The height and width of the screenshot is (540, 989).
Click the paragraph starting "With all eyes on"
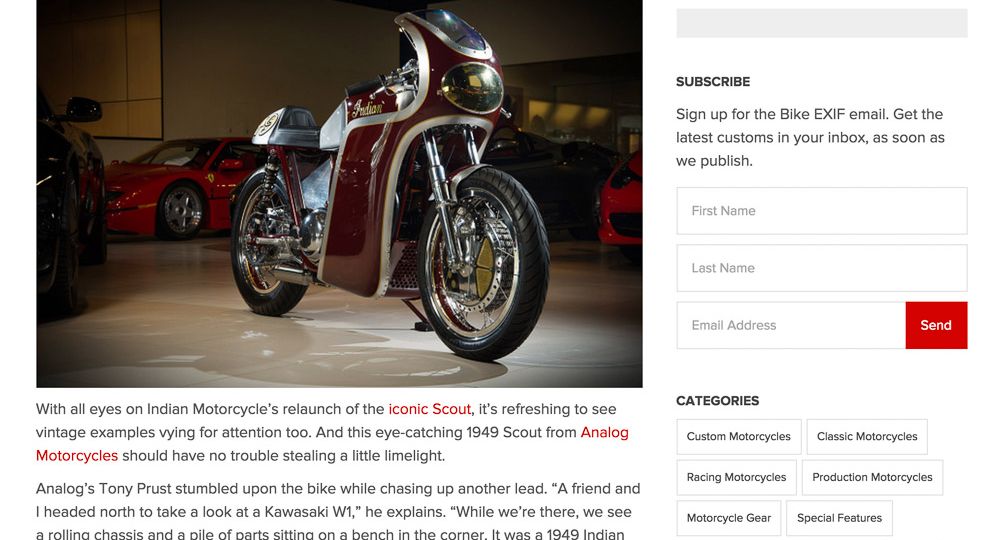(332, 432)
